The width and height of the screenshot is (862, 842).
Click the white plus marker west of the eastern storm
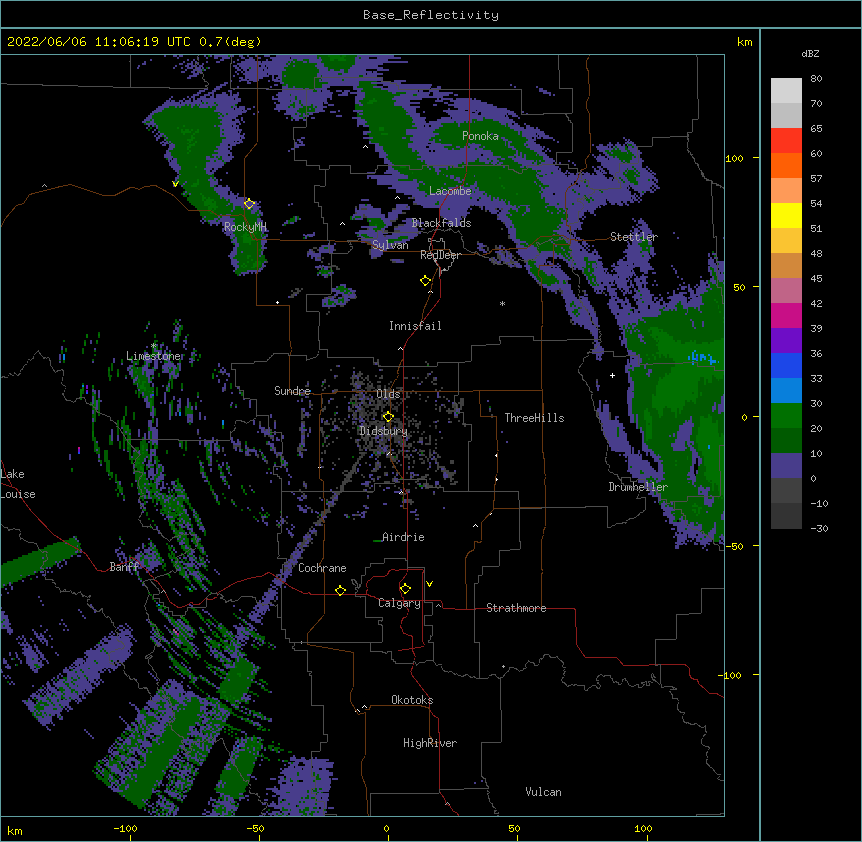pyautogui.click(x=612, y=375)
